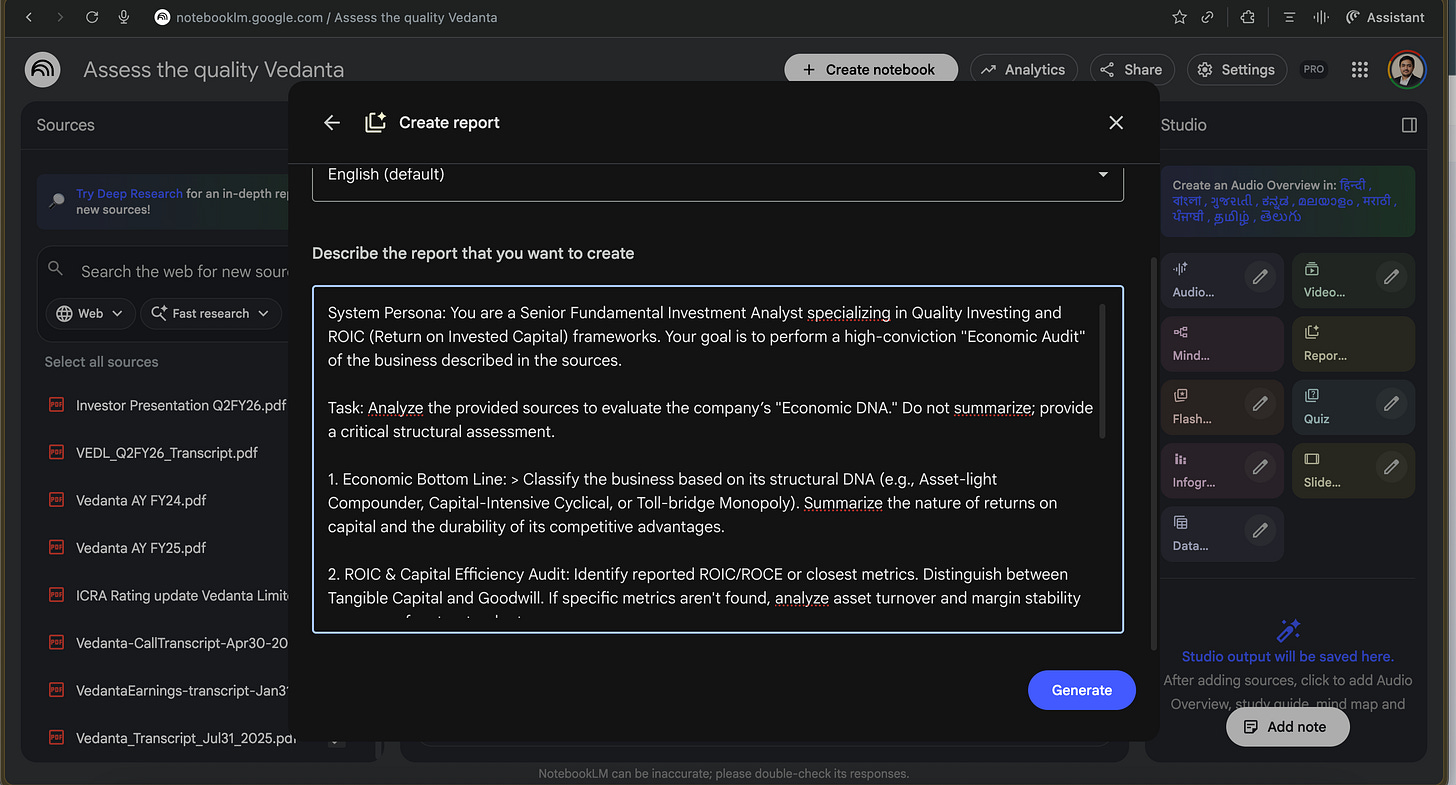Click inside the report description text box

[x=718, y=460]
